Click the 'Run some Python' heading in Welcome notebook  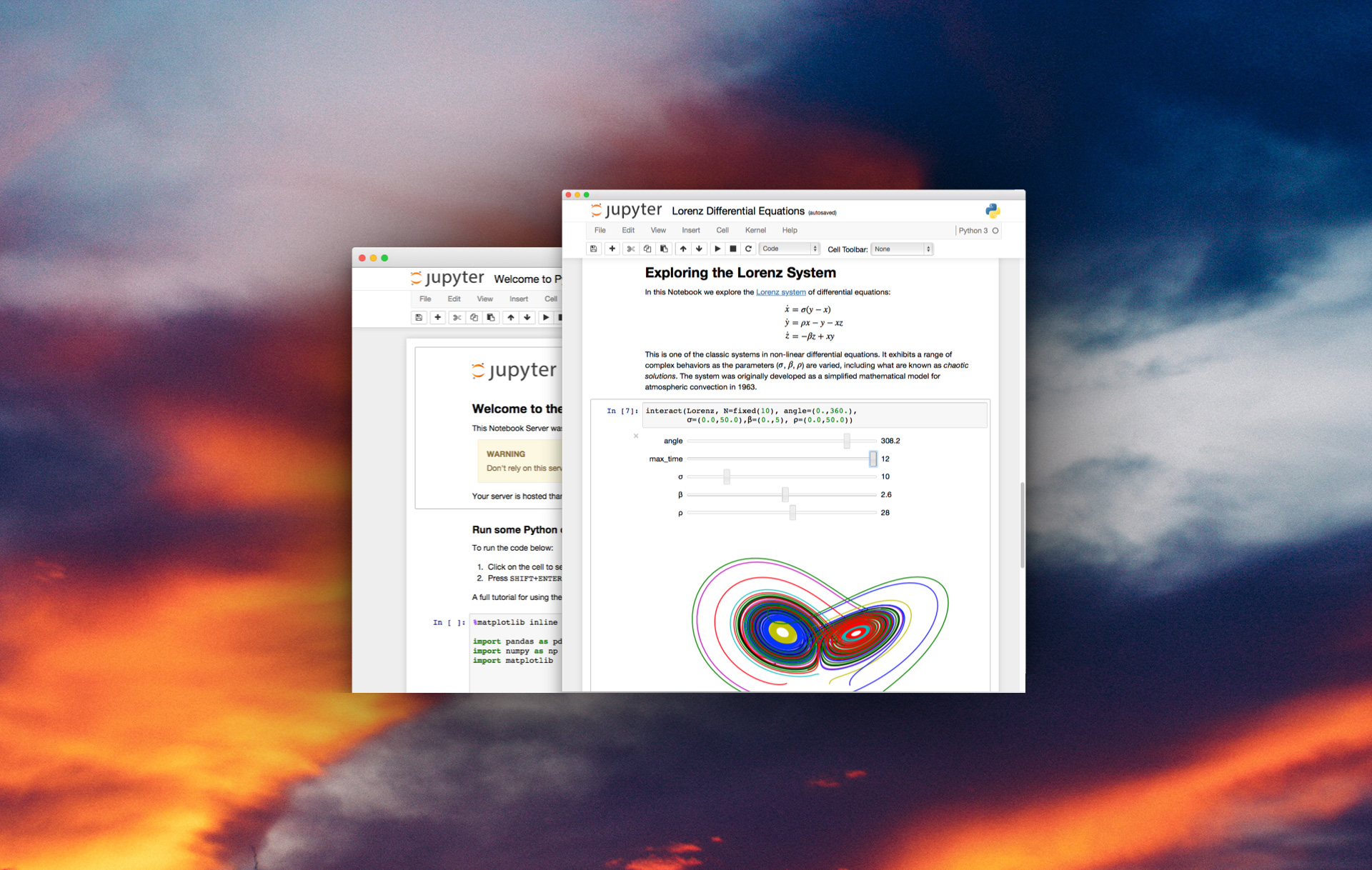click(517, 529)
